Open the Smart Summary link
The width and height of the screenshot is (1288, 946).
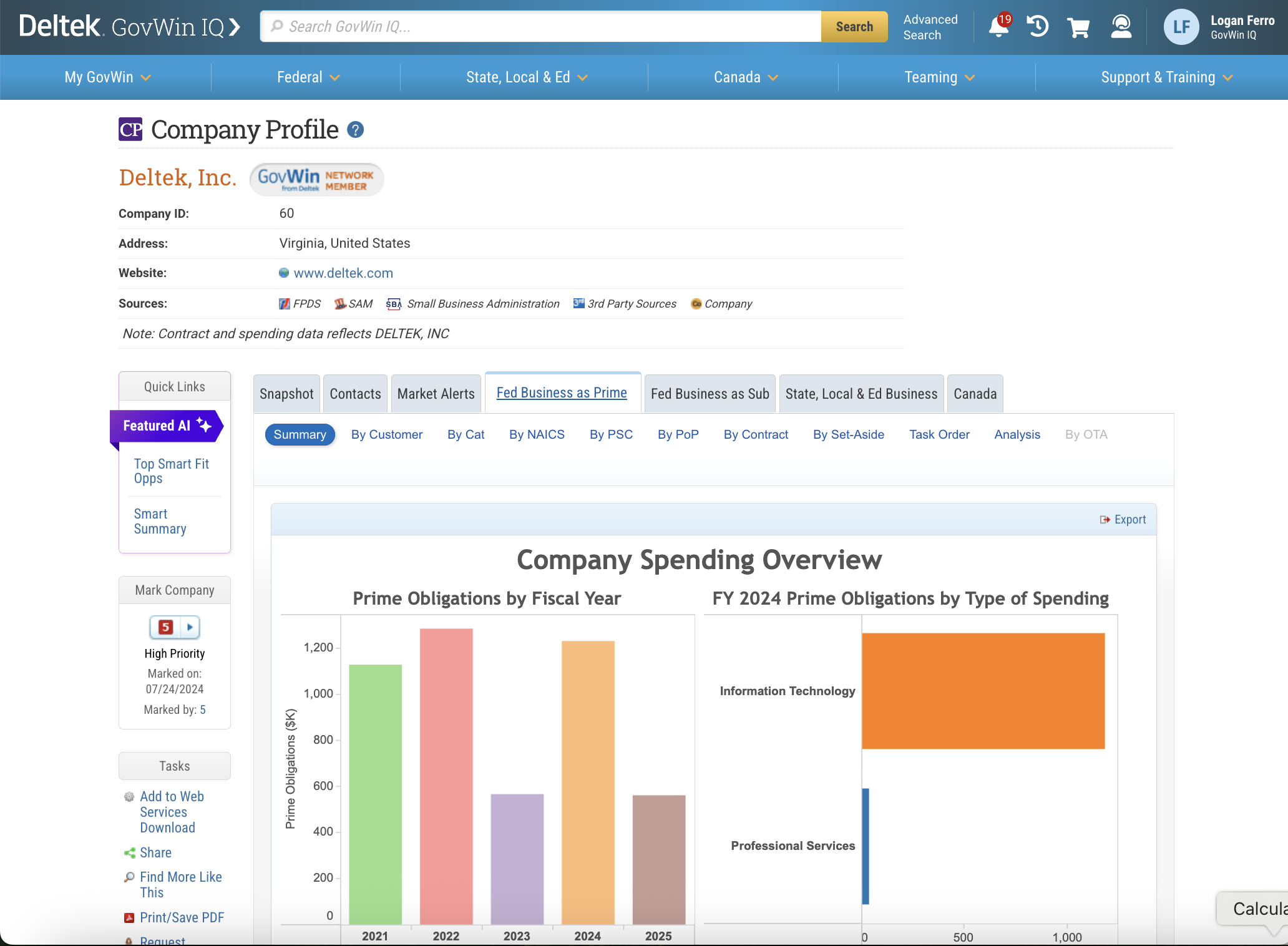point(160,521)
